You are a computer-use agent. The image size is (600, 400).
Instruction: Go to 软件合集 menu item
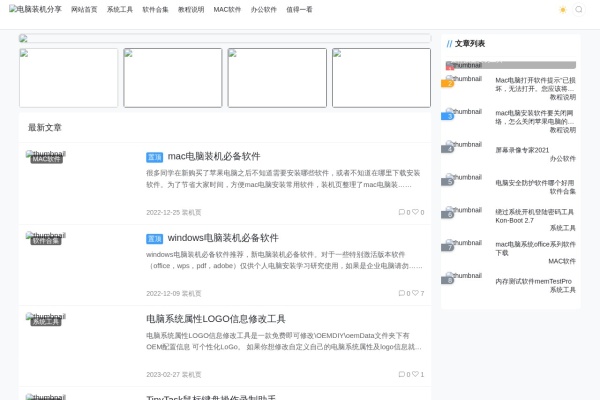click(155, 10)
